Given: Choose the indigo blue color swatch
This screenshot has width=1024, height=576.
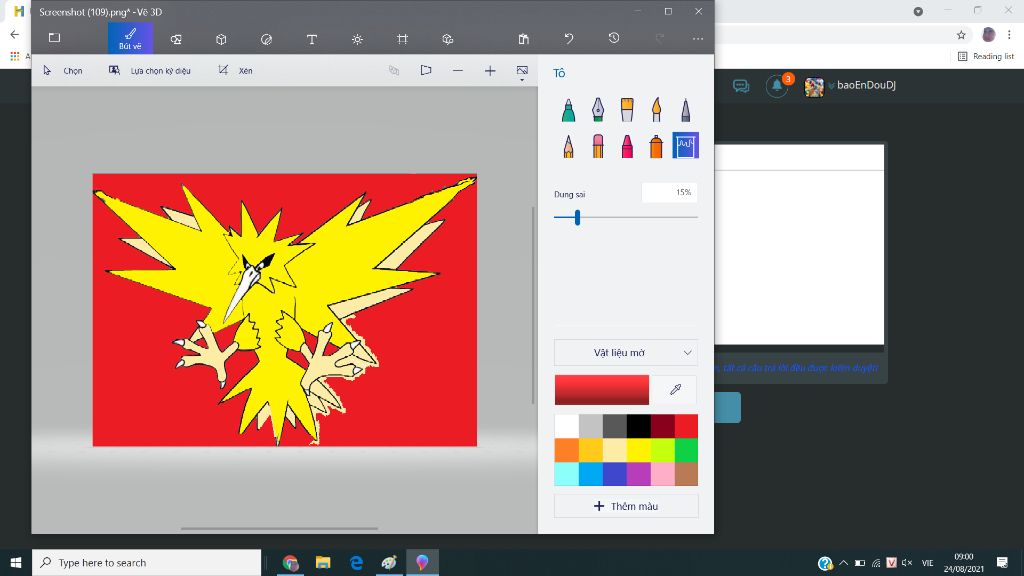Looking at the screenshot, I should coord(615,474).
